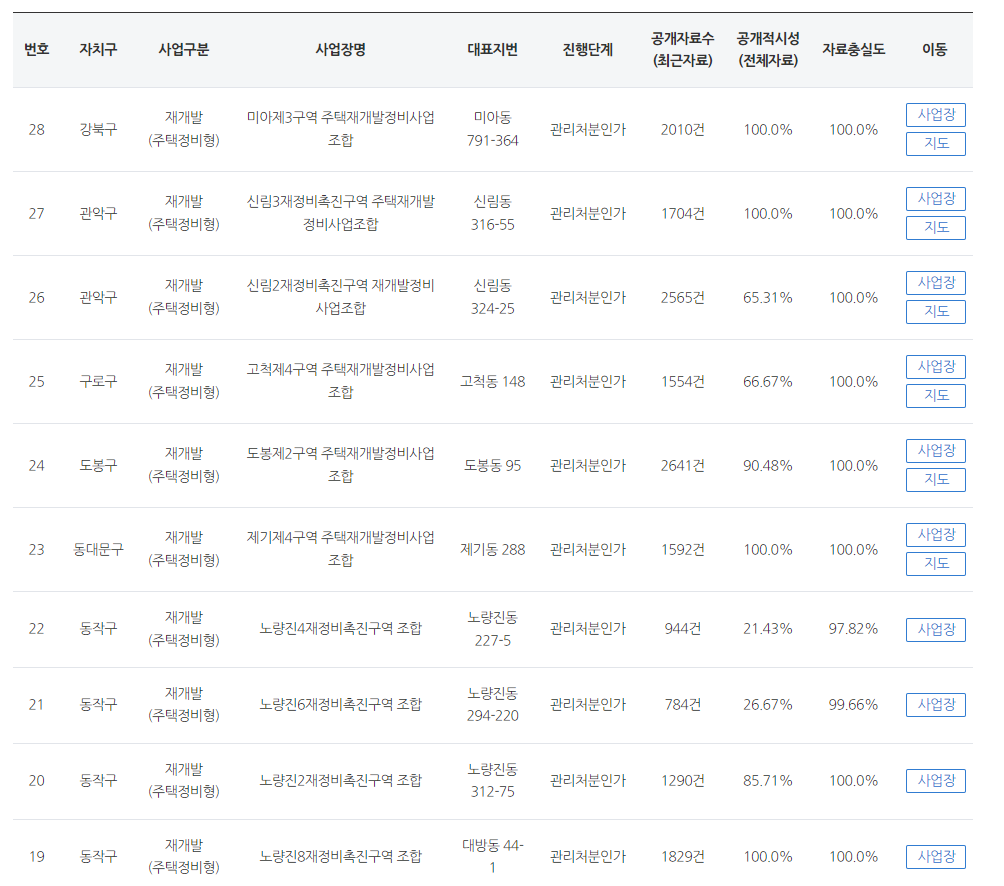The width and height of the screenshot is (1004, 886).
Task: Click the 노량진동 227-5 address cell
Action: click(x=492, y=629)
